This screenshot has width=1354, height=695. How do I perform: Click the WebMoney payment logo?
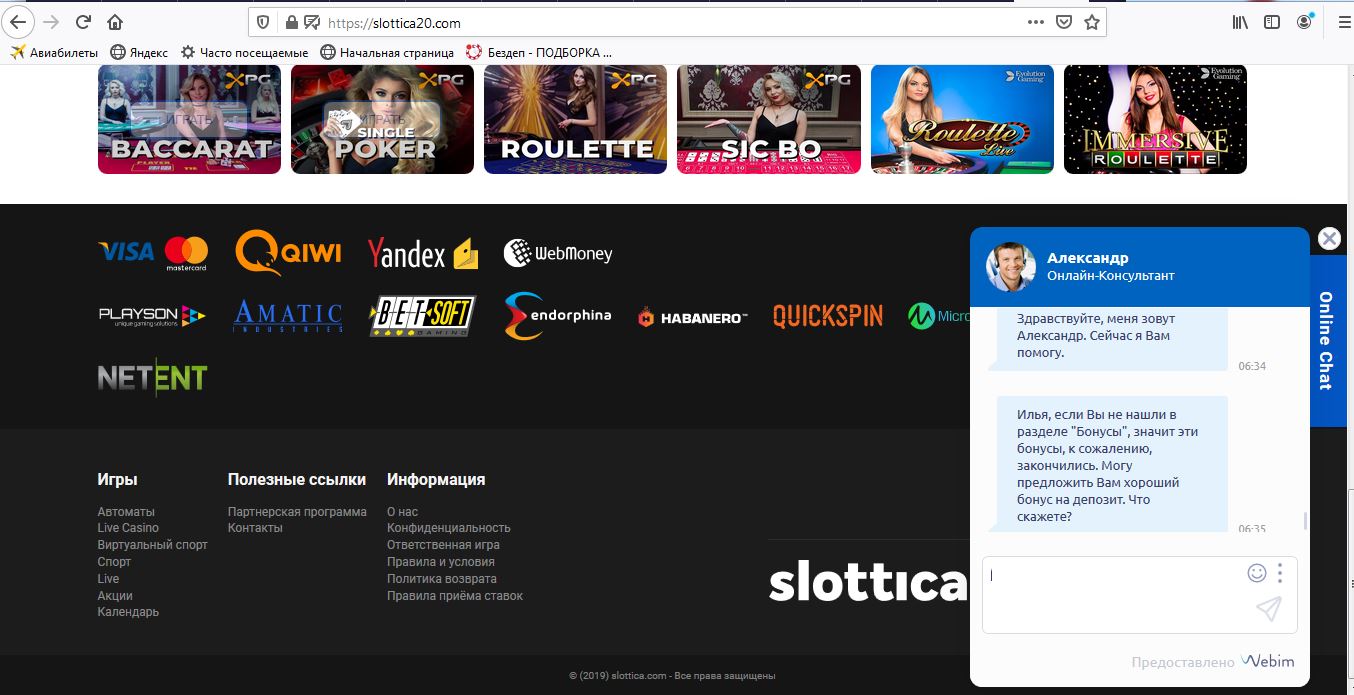pyautogui.click(x=558, y=253)
